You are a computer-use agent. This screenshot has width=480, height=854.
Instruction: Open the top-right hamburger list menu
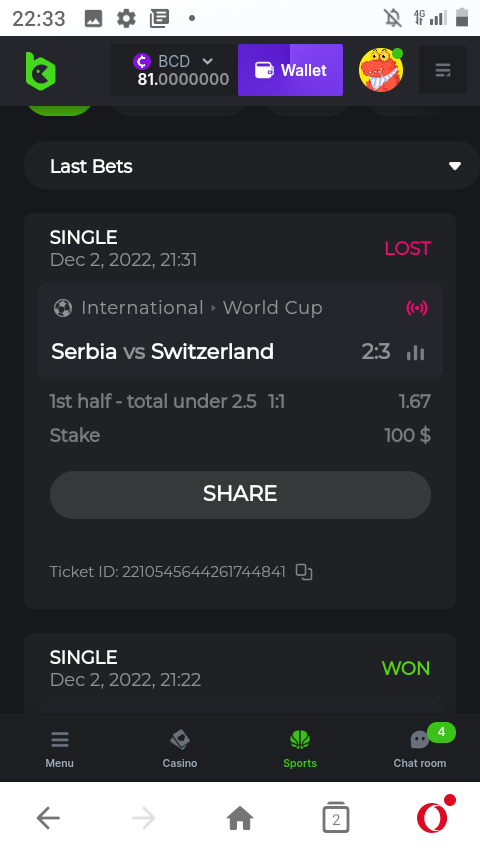[442, 70]
